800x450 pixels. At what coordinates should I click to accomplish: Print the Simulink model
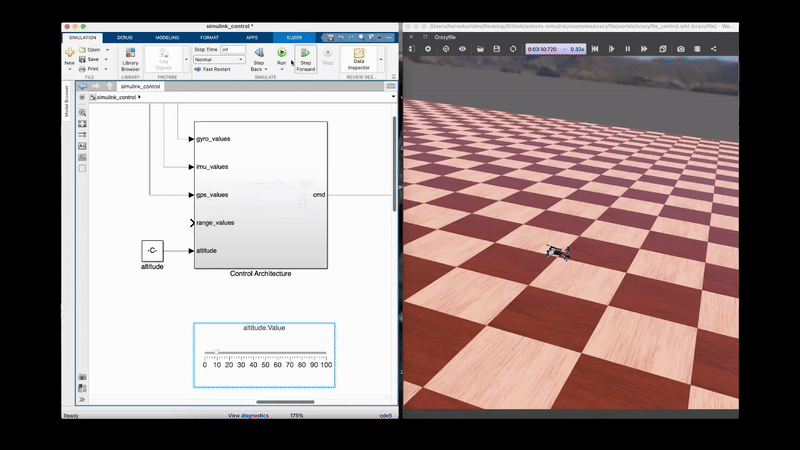(90, 69)
